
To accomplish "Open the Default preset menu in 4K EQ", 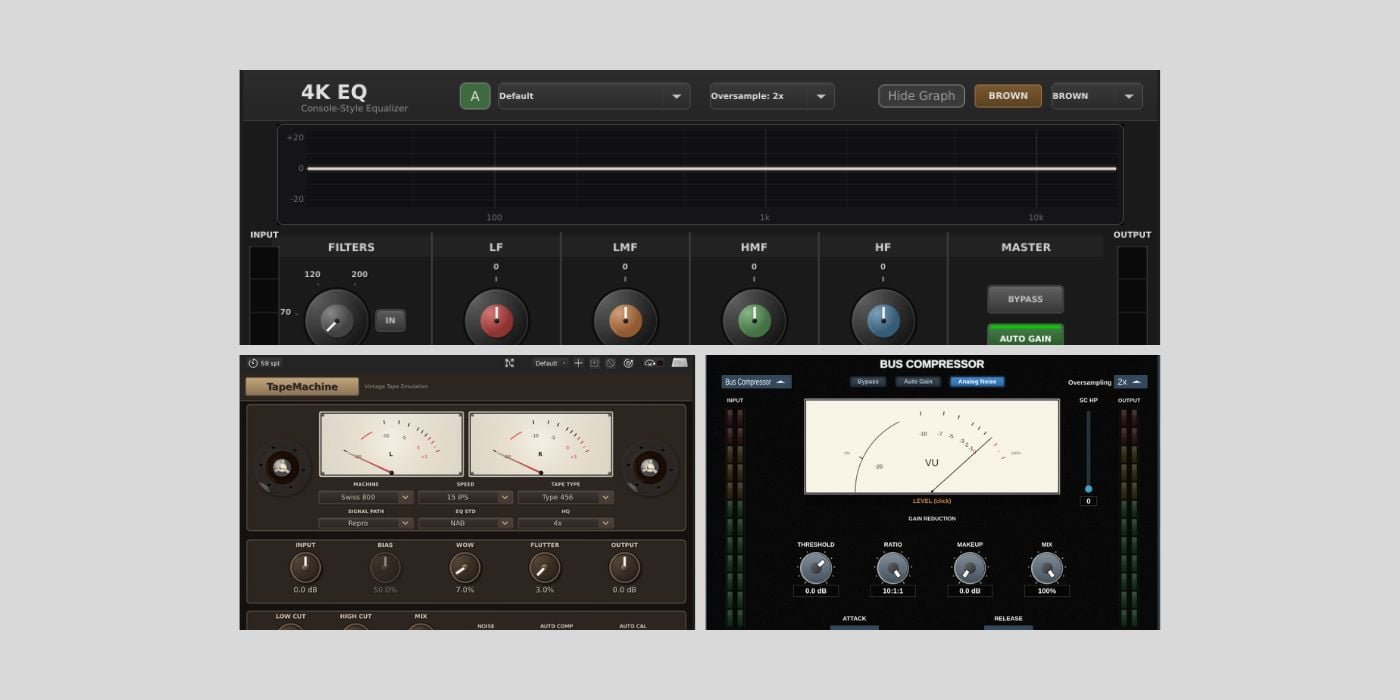I will tap(593, 96).
